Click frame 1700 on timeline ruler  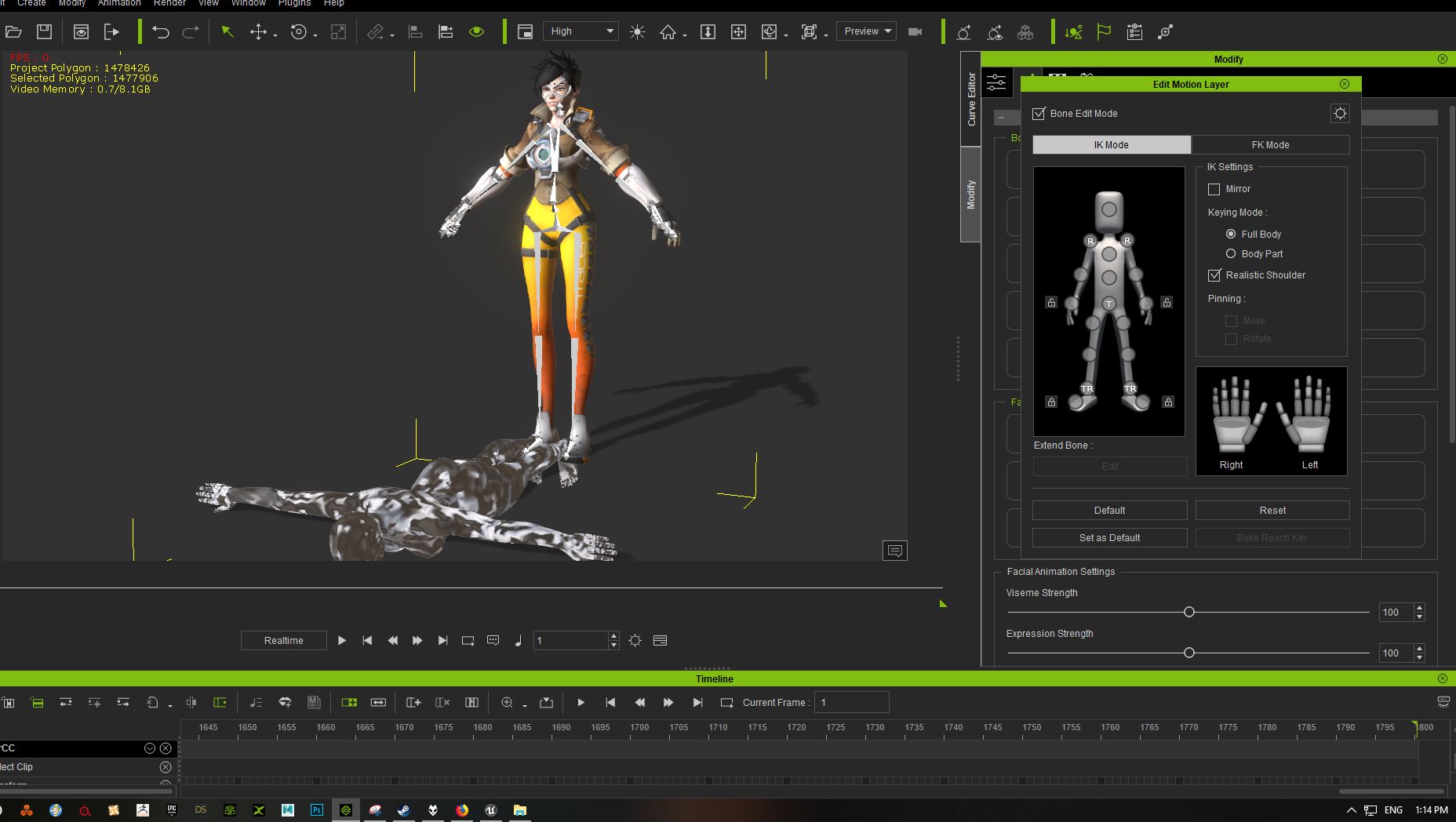coord(639,727)
